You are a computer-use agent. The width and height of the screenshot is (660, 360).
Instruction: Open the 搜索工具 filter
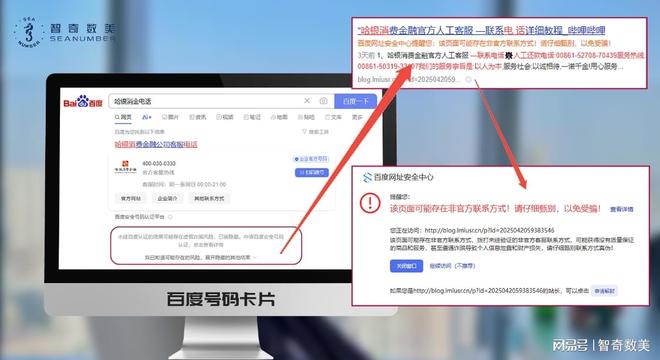(x=315, y=132)
